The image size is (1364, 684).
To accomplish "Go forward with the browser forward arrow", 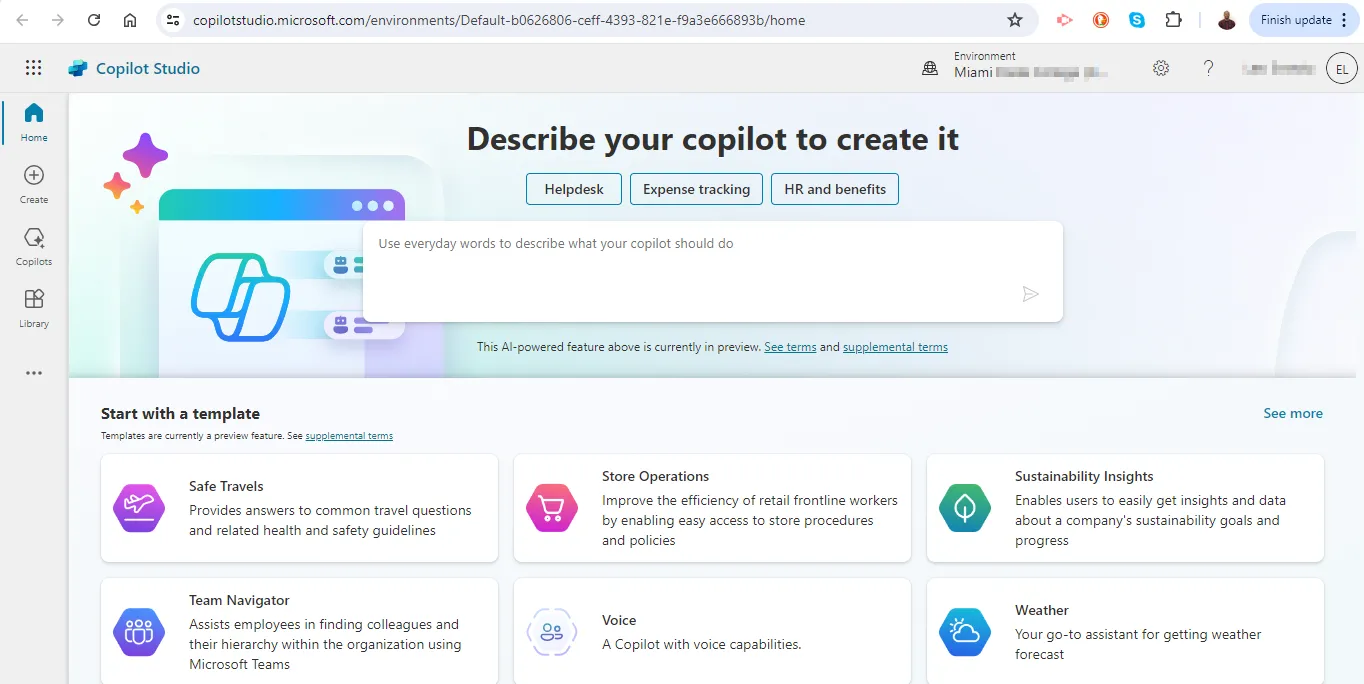I will [58, 20].
